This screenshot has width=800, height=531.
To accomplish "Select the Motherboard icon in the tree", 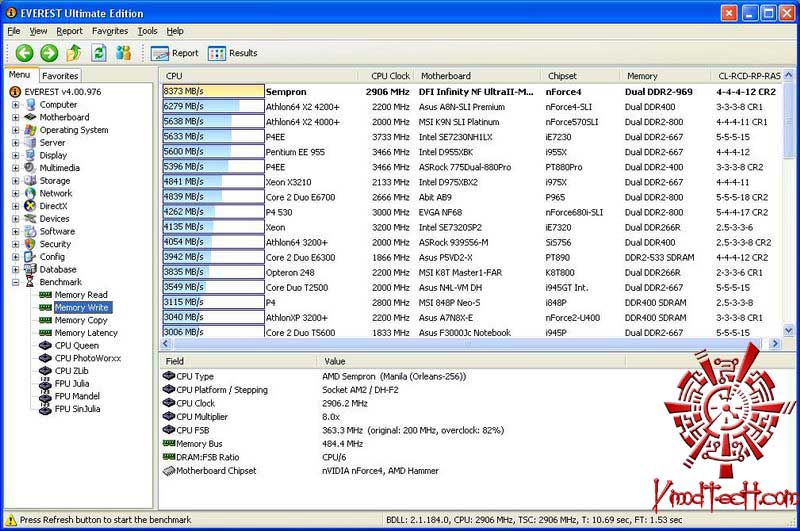I will coord(31,117).
